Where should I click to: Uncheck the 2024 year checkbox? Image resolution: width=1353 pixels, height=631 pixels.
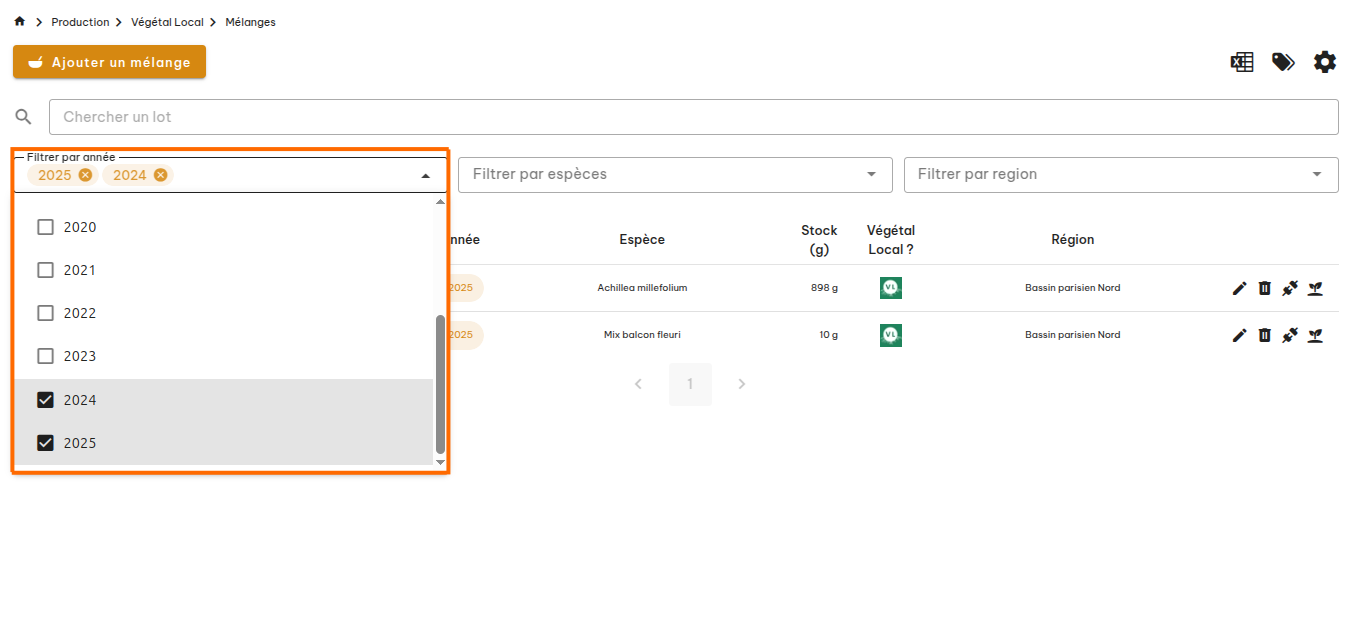pos(45,400)
